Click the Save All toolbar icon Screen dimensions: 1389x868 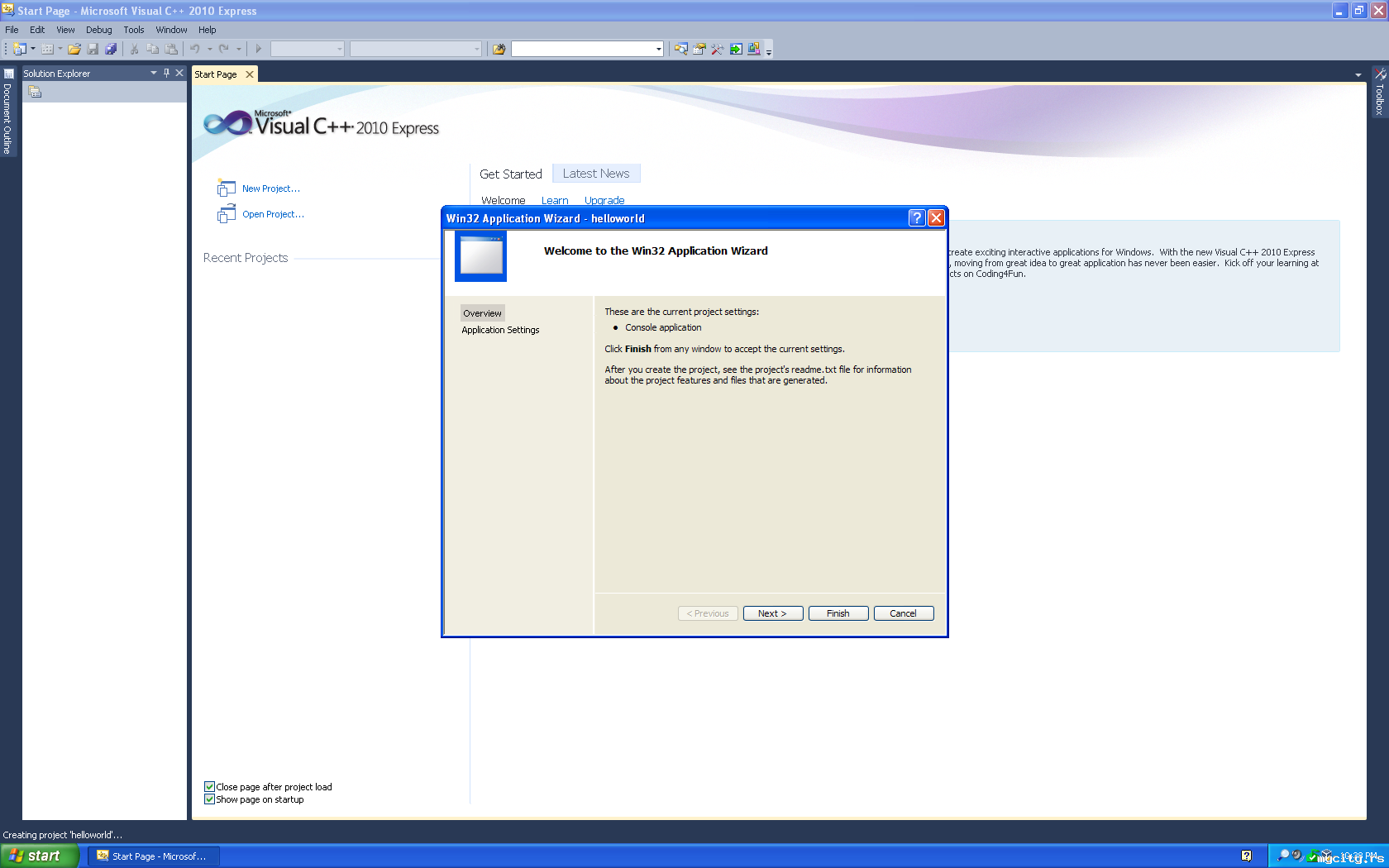(111, 49)
